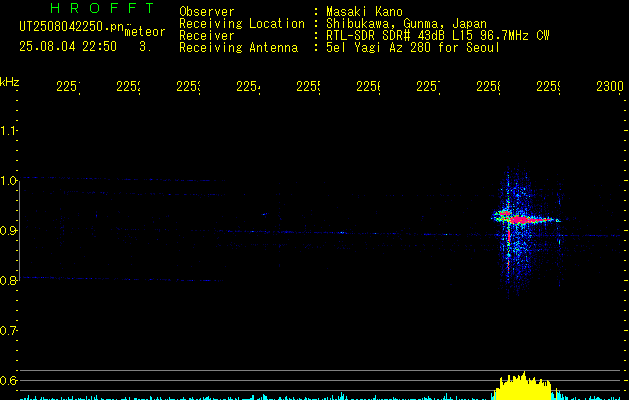
Task: Click the 2300 time axis label
Action: point(610,86)
